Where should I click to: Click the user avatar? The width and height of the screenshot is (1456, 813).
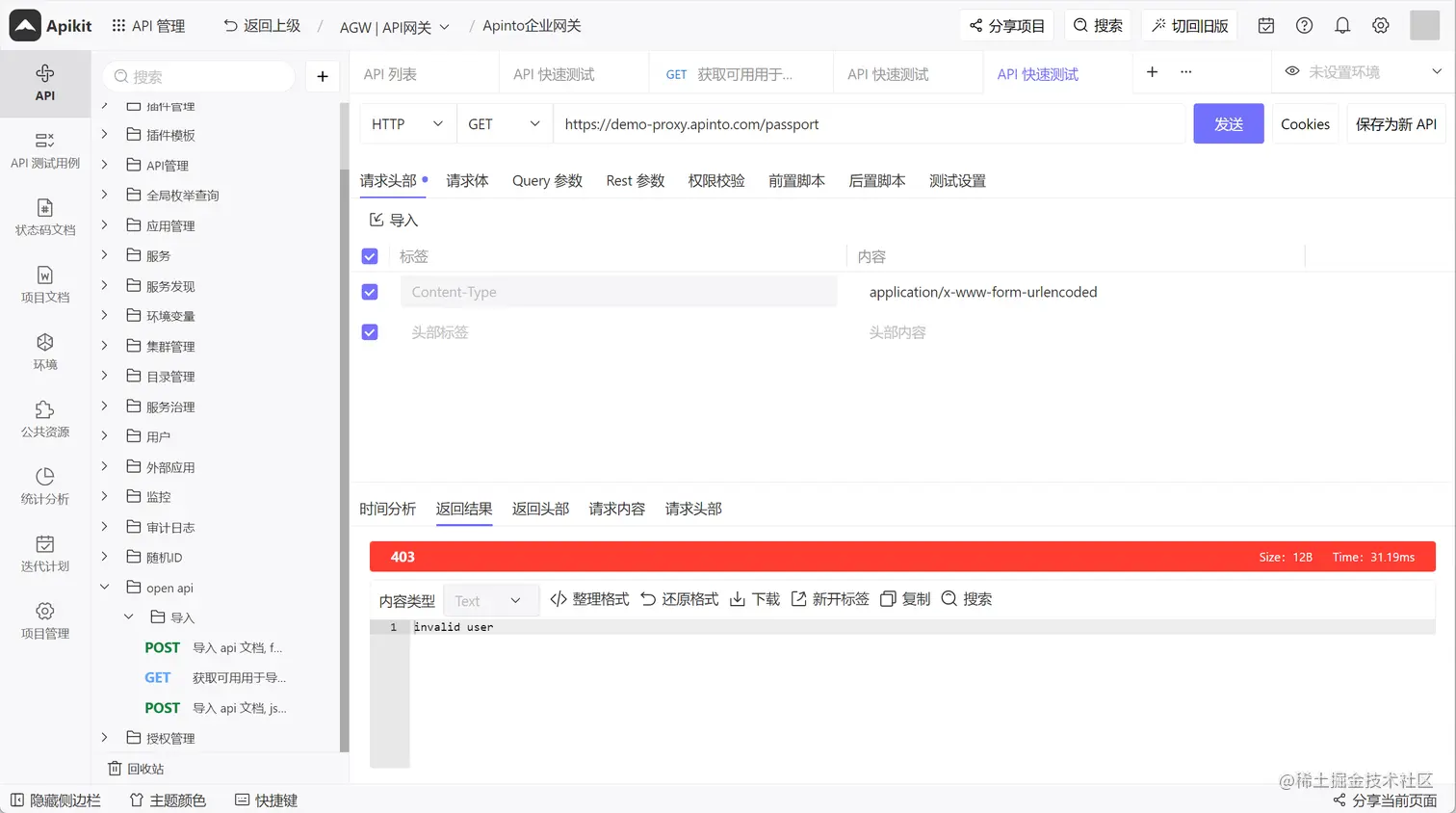coord(1424,26)
